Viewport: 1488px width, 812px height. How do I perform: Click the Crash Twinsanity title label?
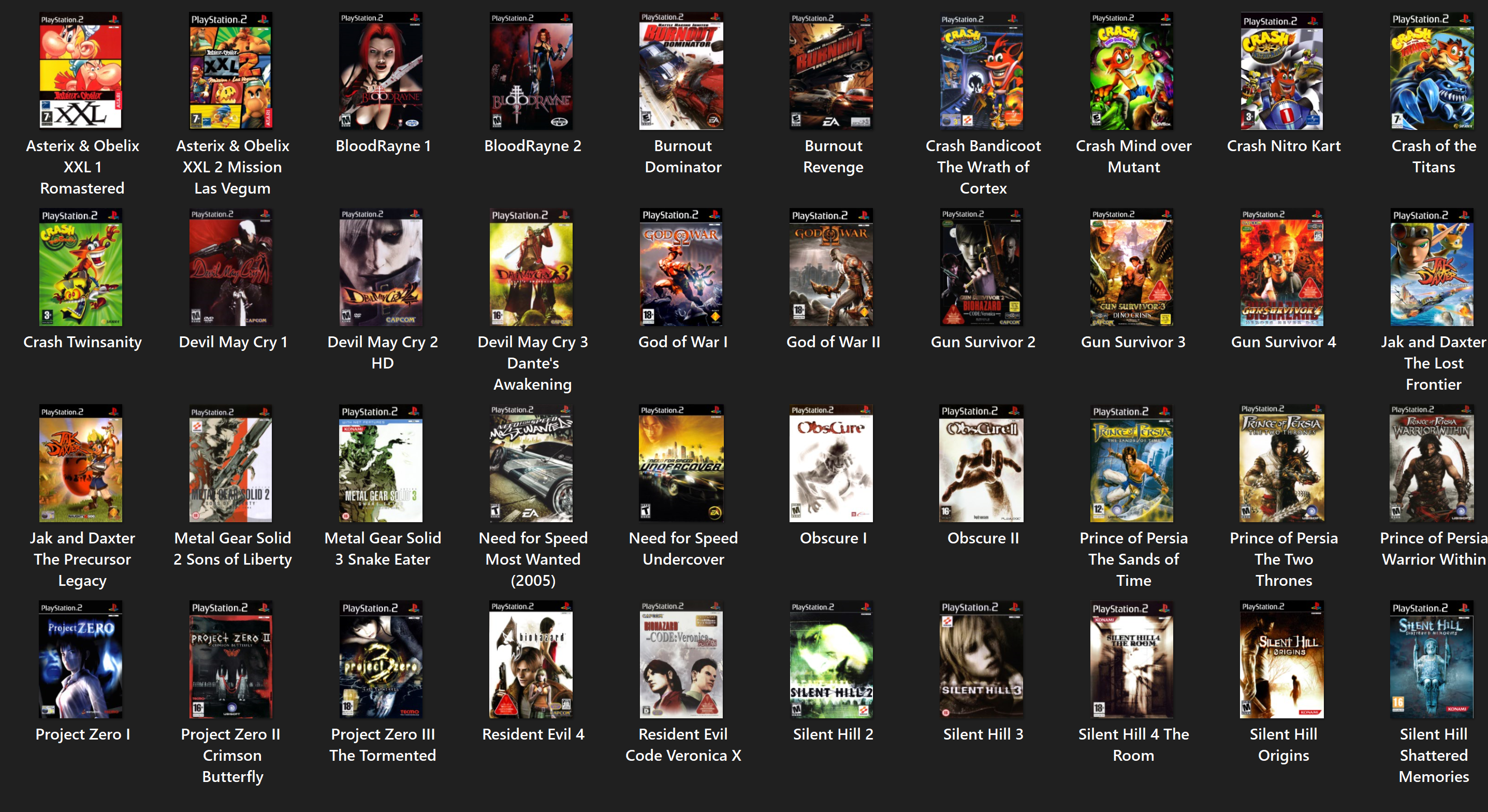tap(82, 342)
